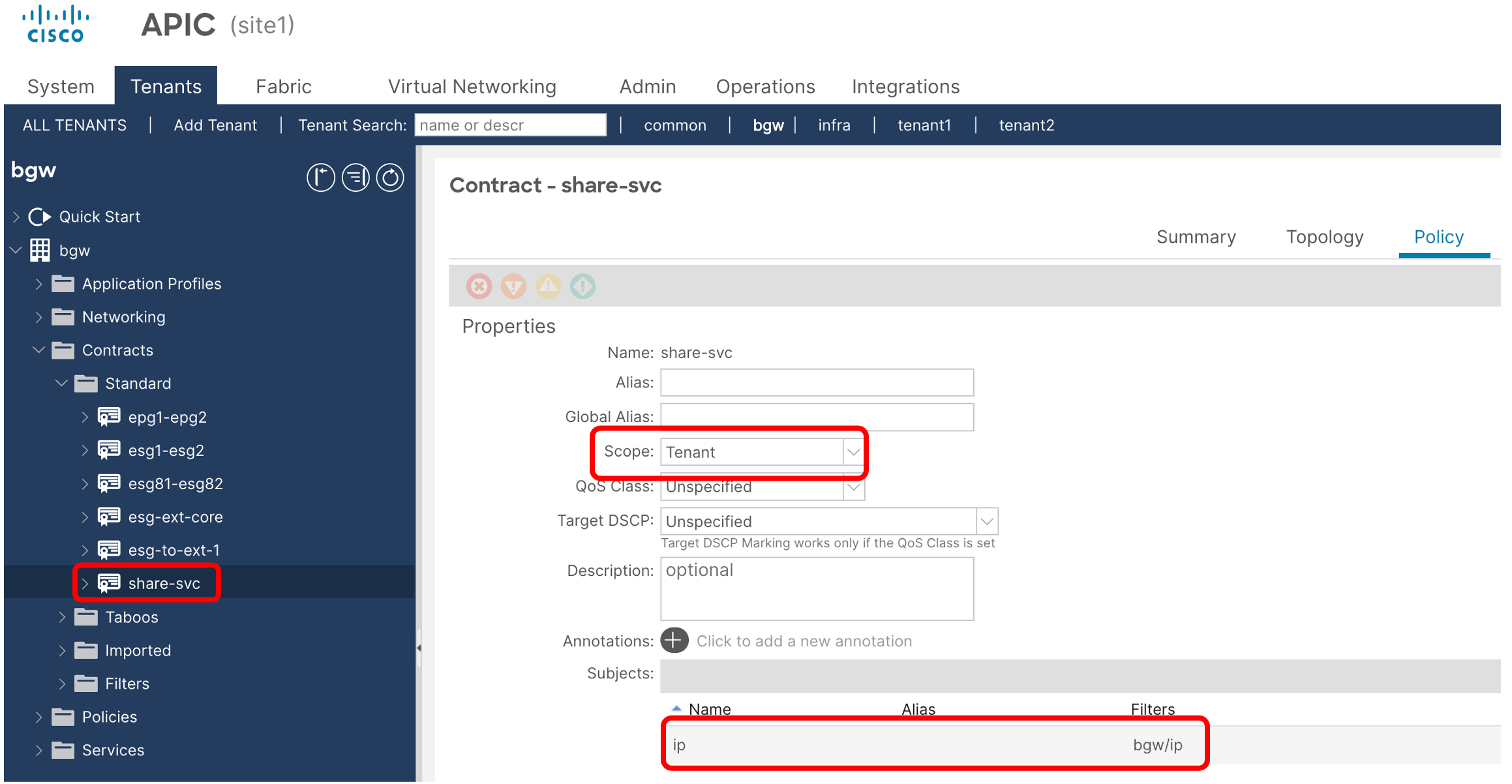Click the esg1-esg2 contract icon
The height and width of the screenshot is (784, 1512).
[109, 450]
